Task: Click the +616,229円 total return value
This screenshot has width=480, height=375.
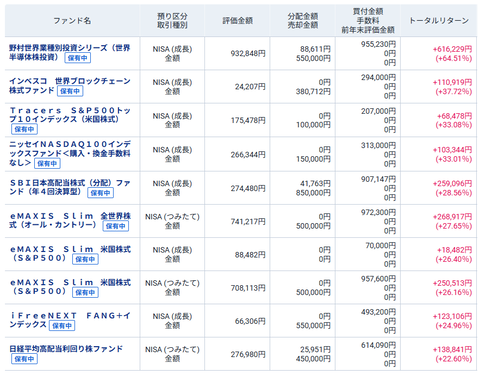Action: 452,49
